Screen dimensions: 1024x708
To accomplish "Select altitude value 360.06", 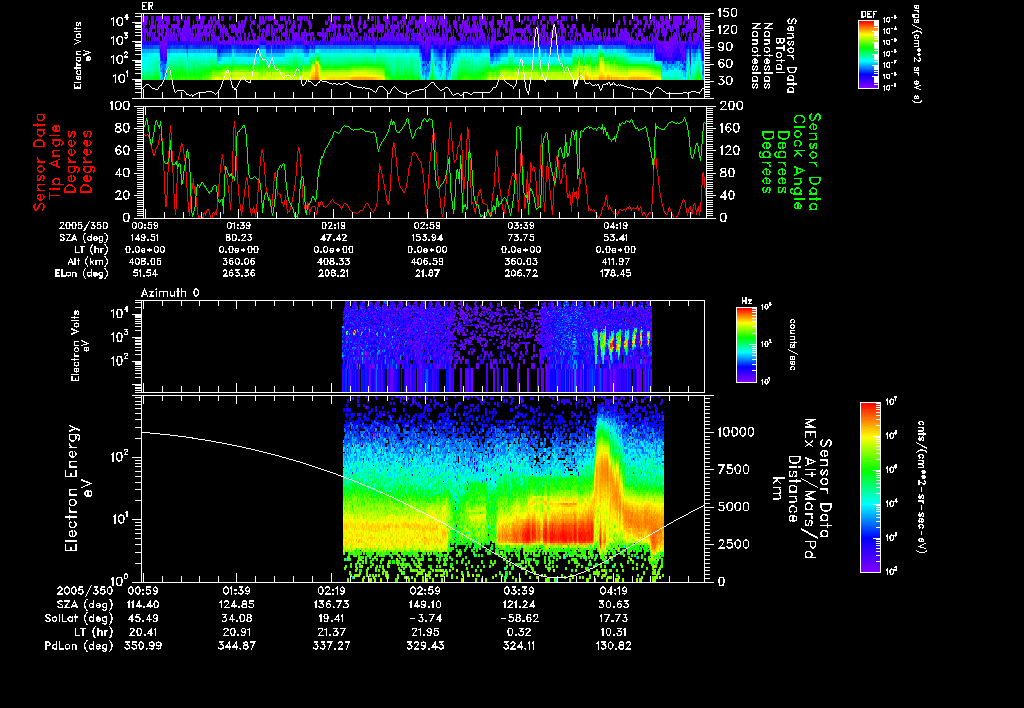I will tap(238, 261).
